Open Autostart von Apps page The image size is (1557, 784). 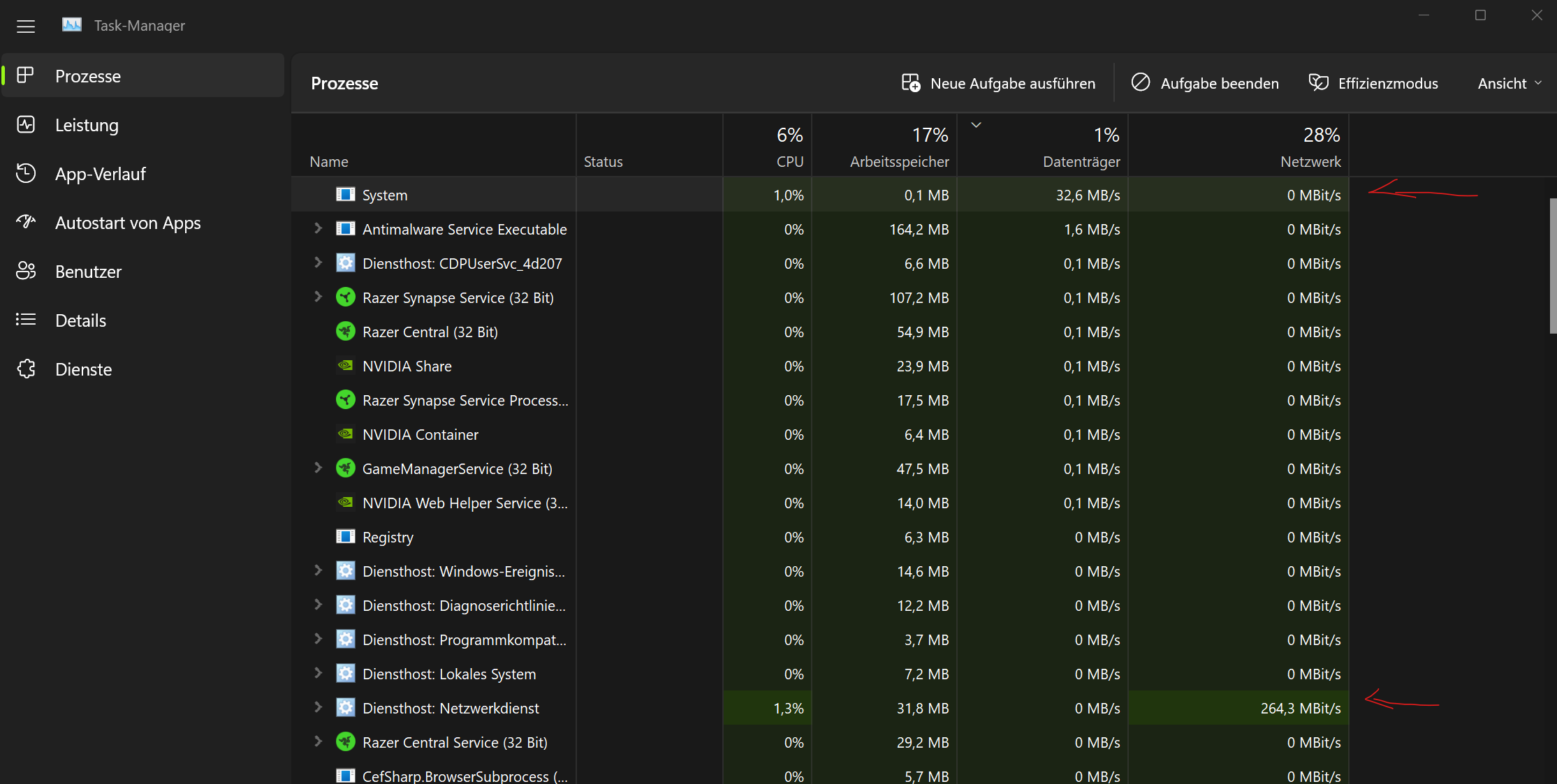[x=127, y=223]
